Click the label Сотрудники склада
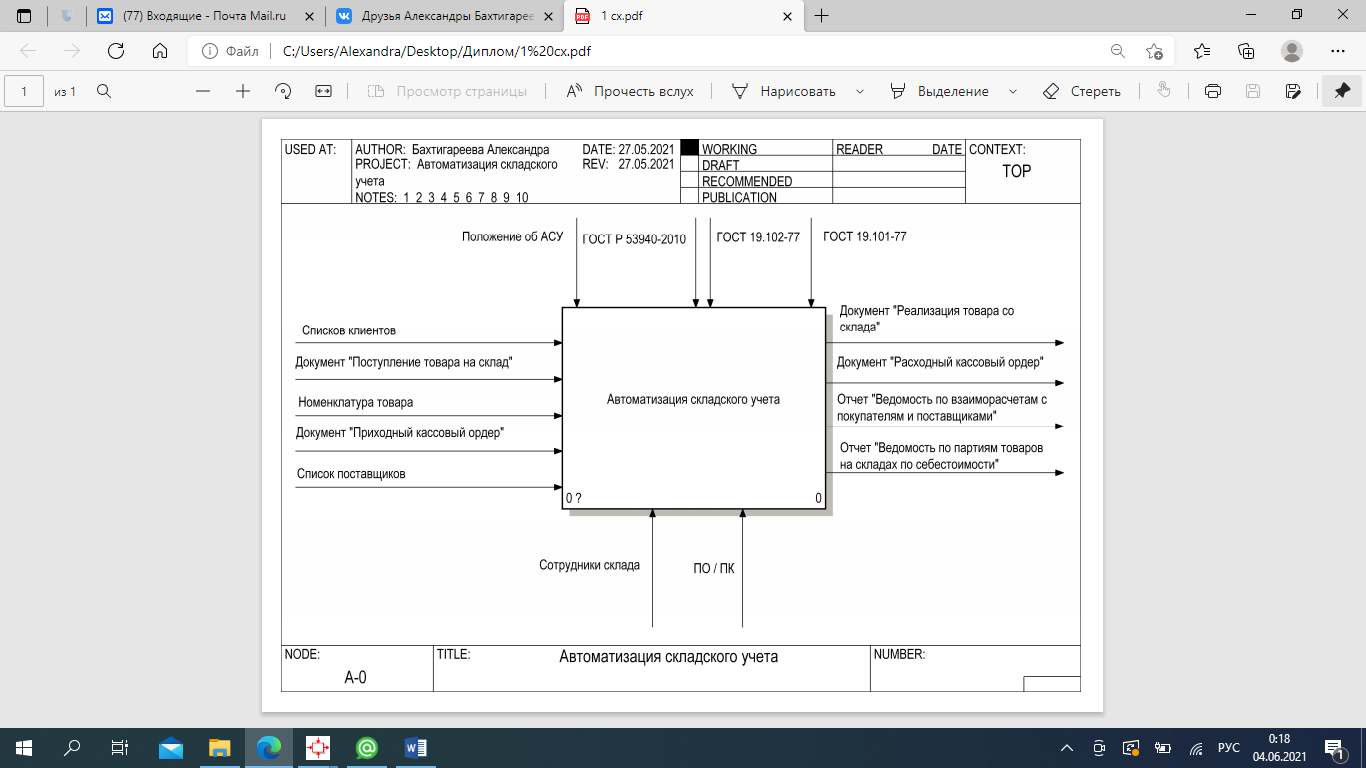Viewport: 1366px width, 768px height. pos(589,565)
